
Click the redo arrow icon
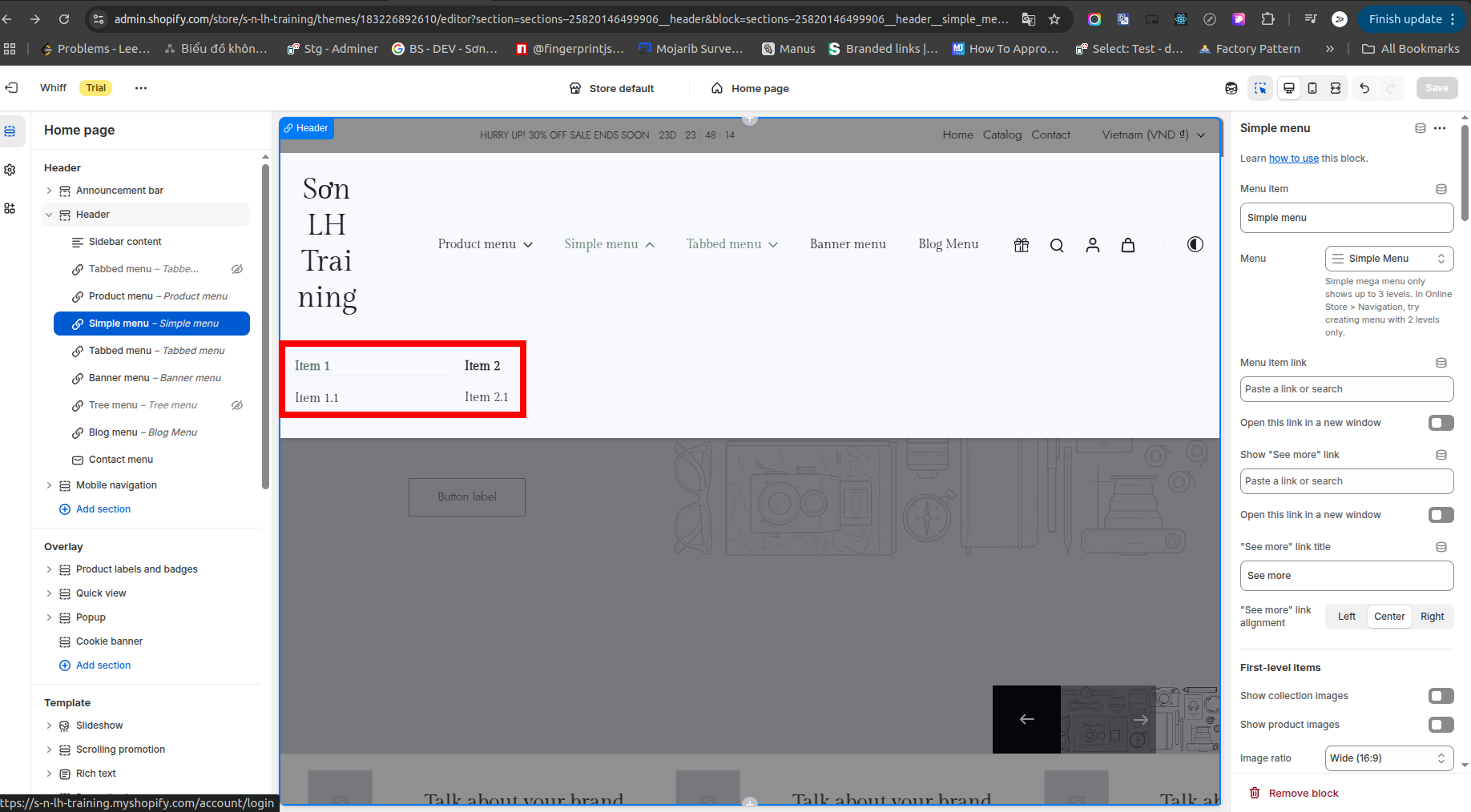[1392, 88]
